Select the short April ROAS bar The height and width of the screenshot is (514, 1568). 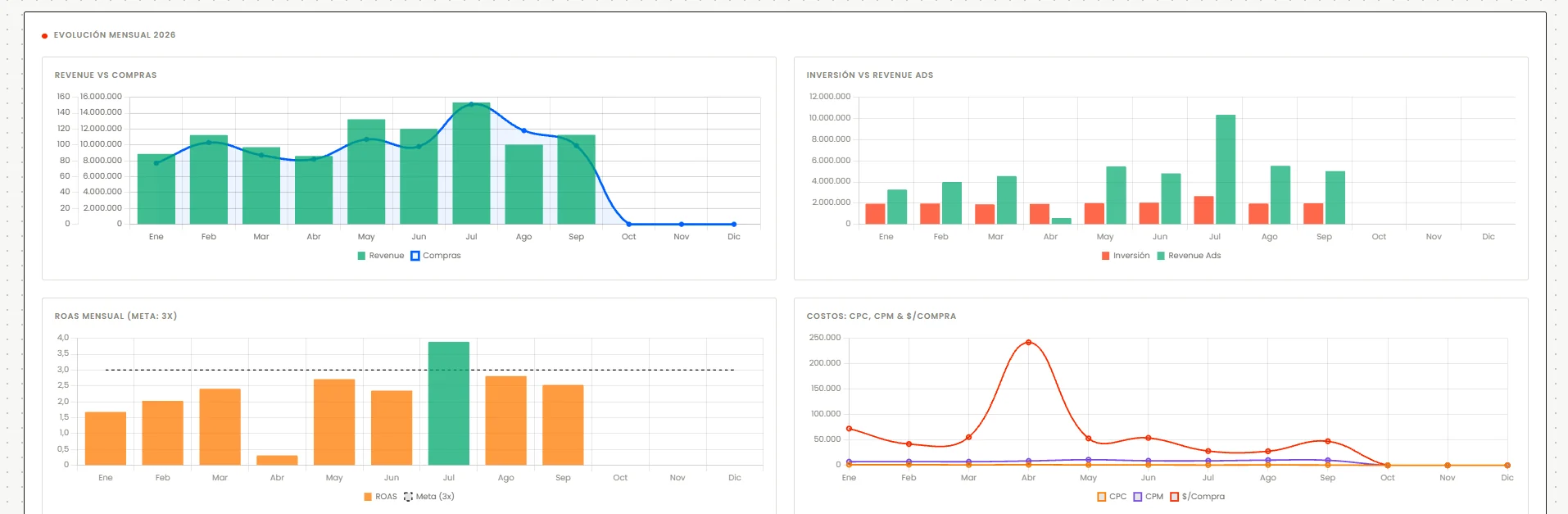[x=277, y=460]
